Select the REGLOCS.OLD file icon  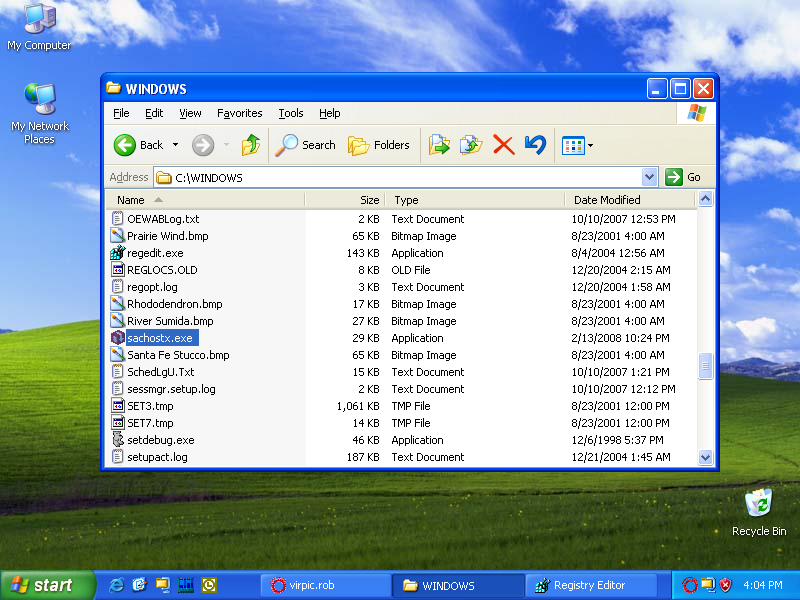point(118,270)
